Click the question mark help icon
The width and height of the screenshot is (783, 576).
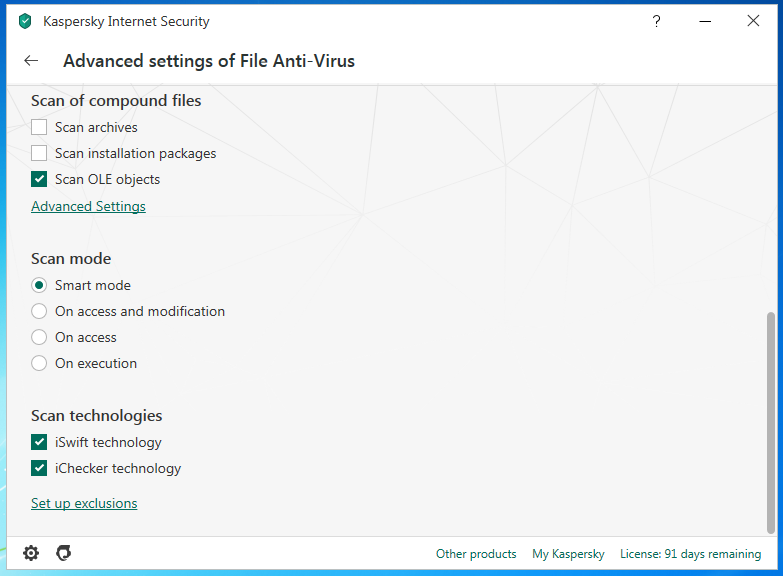coord(657,21)
